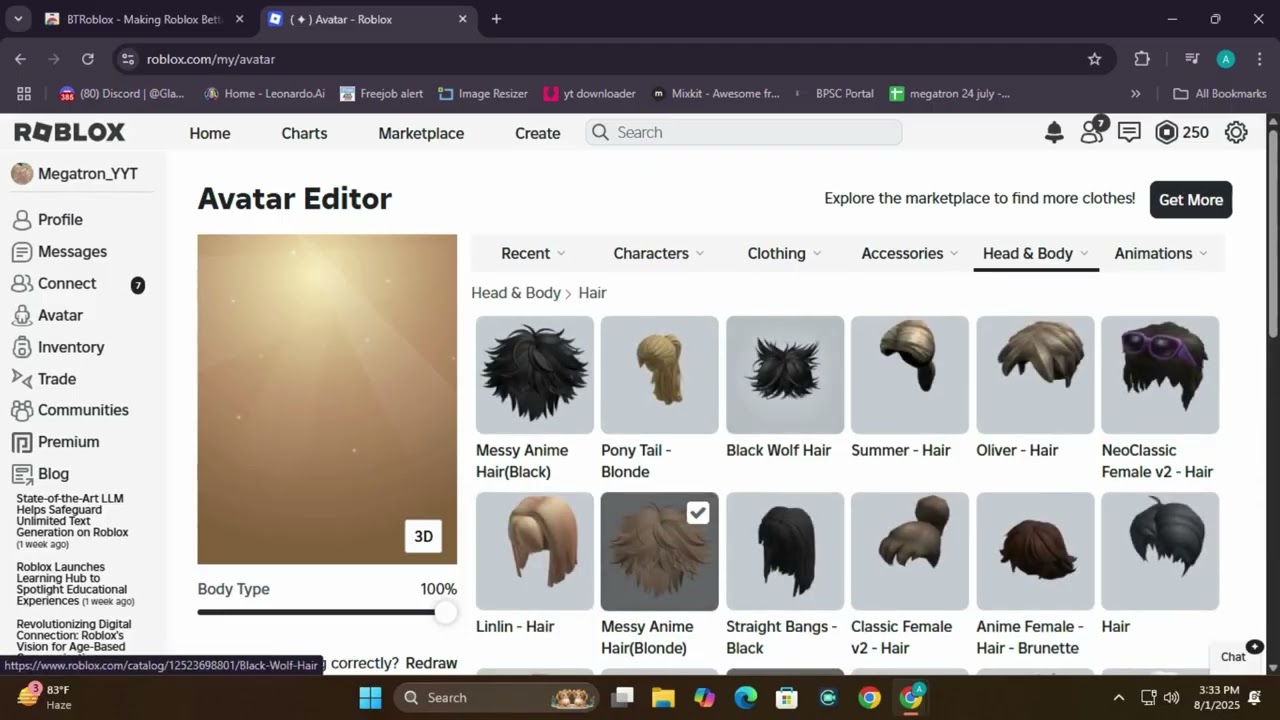Expand the Head & Body dropdown tab
This screenshot has height=720, width=1280.
pyautogui.click(x=1036, y=253)
